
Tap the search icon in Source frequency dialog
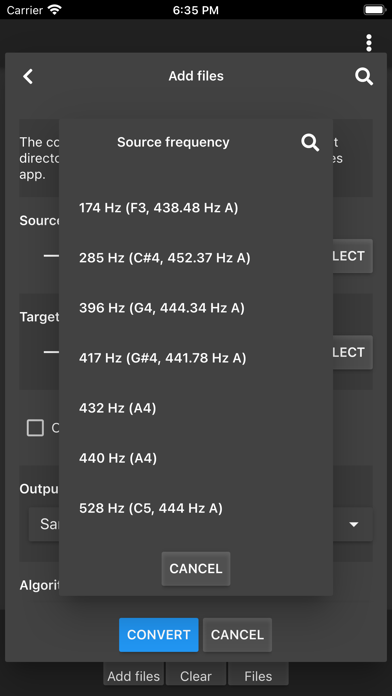[x=310, y=142]
